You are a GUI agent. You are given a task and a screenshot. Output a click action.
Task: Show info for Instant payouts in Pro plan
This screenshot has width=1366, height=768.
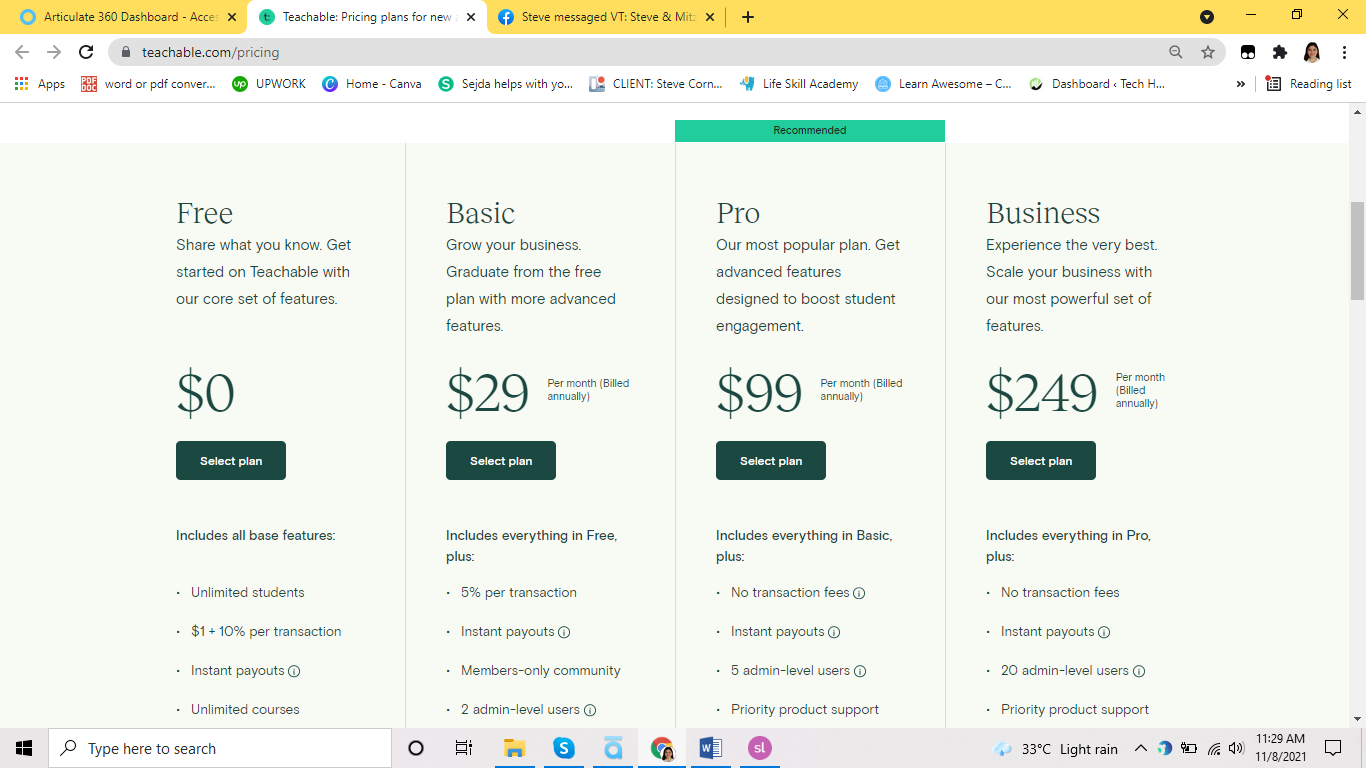click(x=834, y=632)
